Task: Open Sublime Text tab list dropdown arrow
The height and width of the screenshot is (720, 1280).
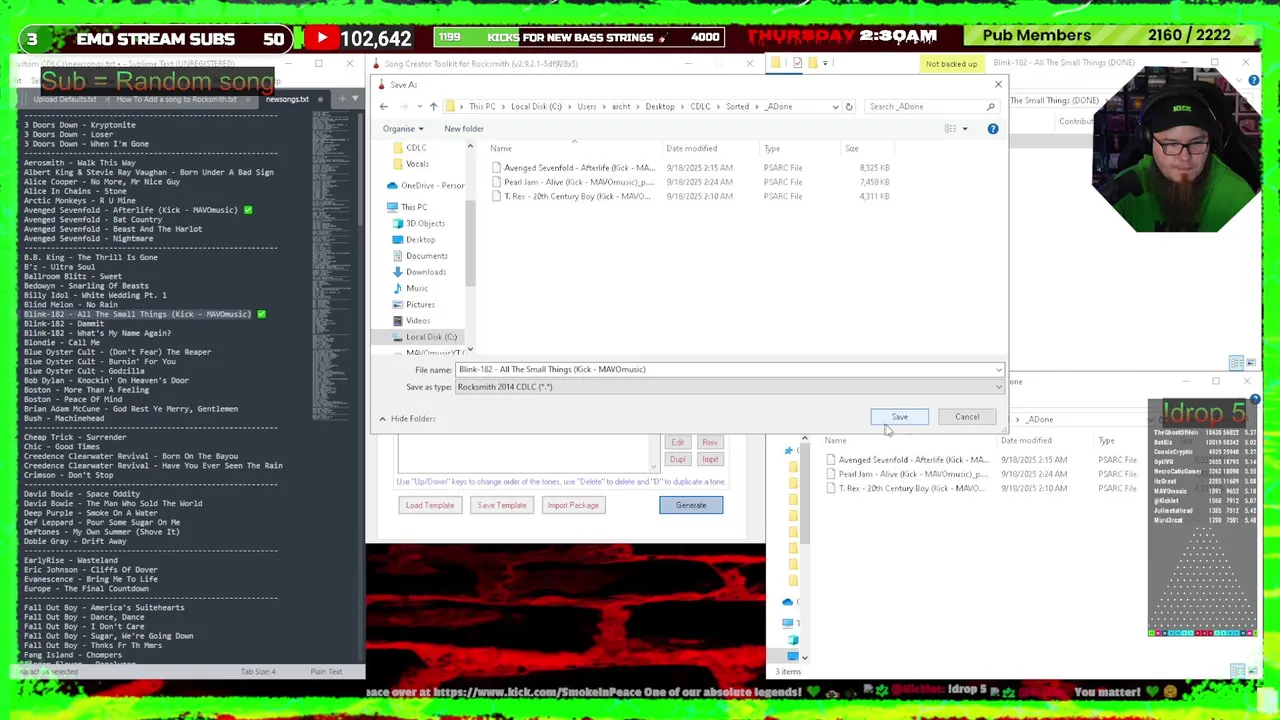Action: (355, 98)
